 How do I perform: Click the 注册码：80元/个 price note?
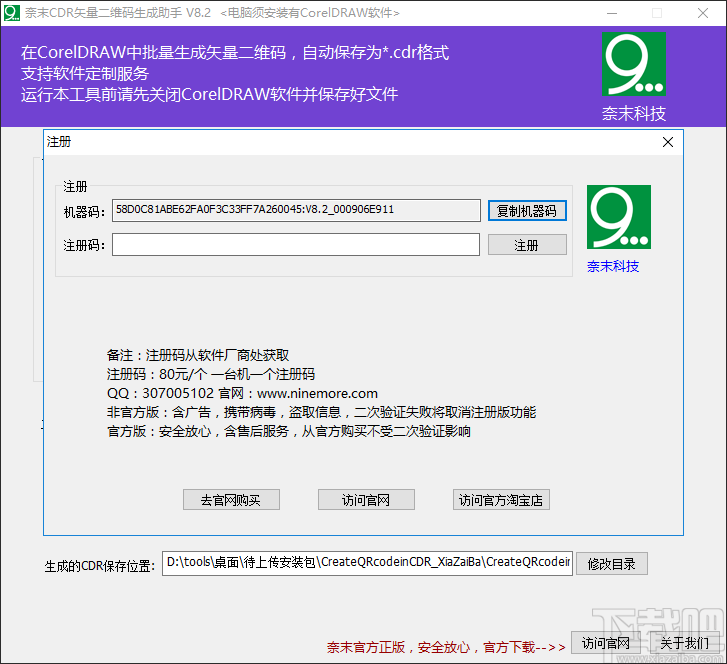(x=211, y=374)
